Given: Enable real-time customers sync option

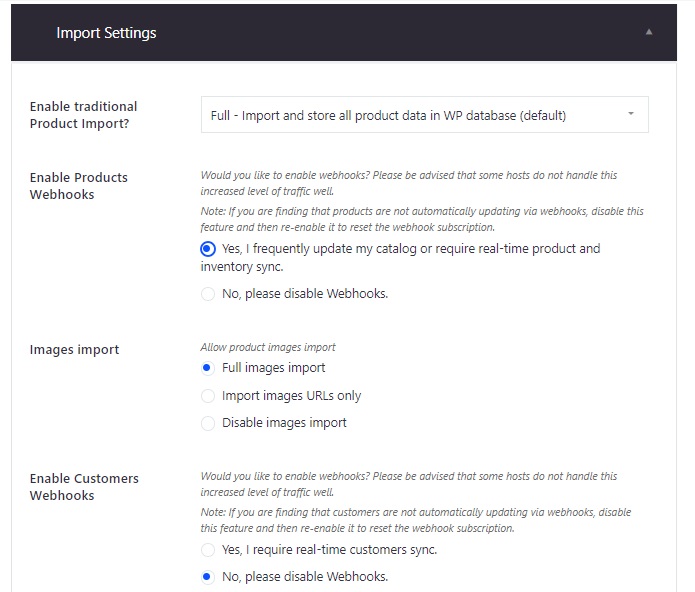Looking at the screenshot, I should [x=208, y=550].
